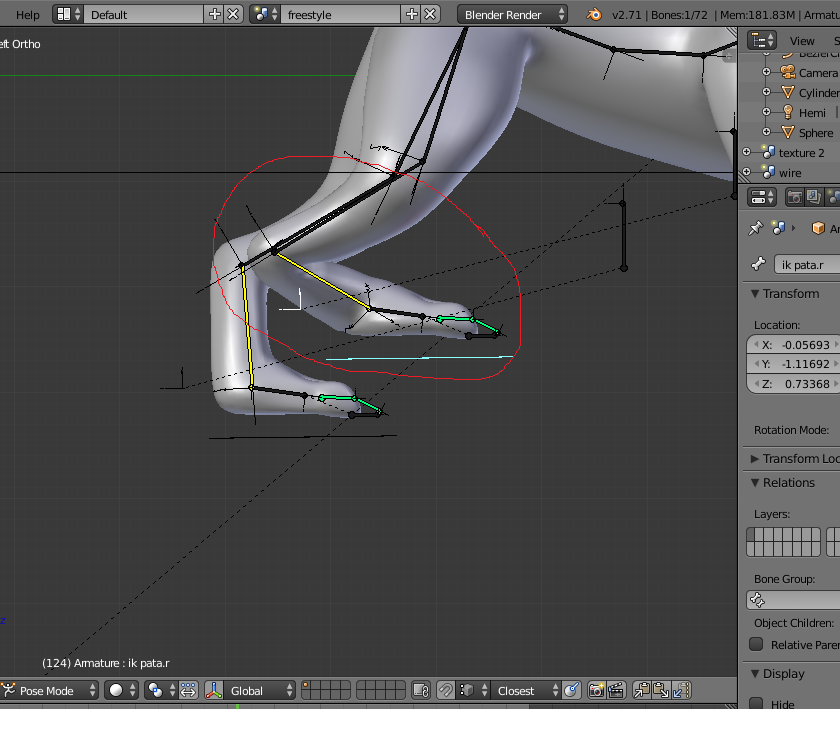This screenshot has width=840, height=730.
Task: Click the Hemi lamp icon in outliner
Action: pos(788,113)
